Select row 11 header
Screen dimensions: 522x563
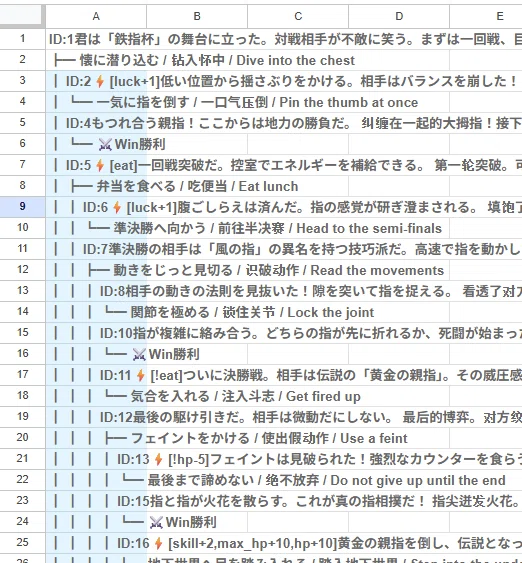[23, 248]
